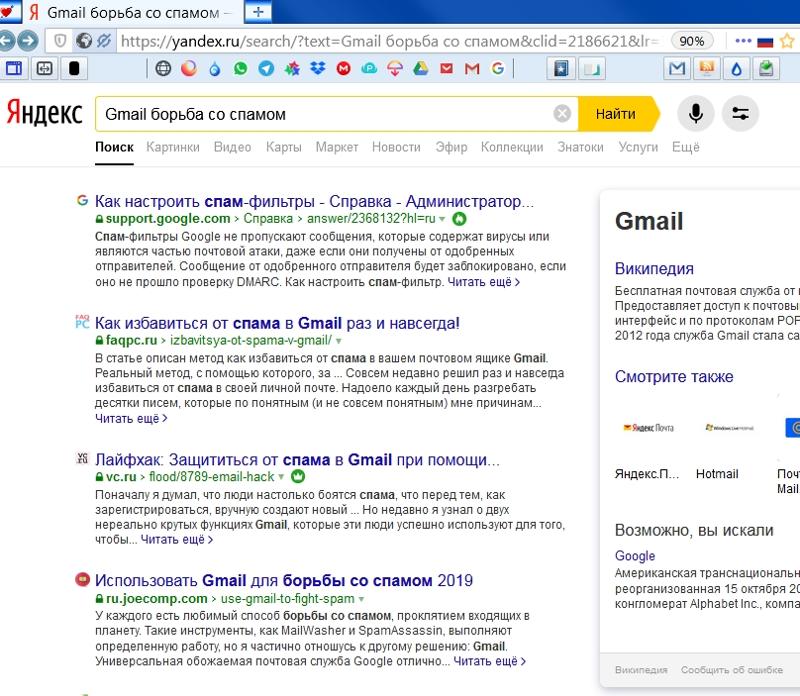Open 'Читать ещё' under the vc.ru result
The height and width of the screenshot is (696, 800).
(177, 539)
